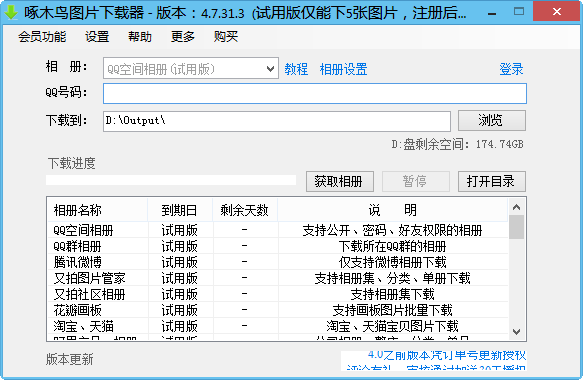The width and height of the screenshot is (583, 380).
Task: Open the 更多 menu
Action: tap(183, 36)
